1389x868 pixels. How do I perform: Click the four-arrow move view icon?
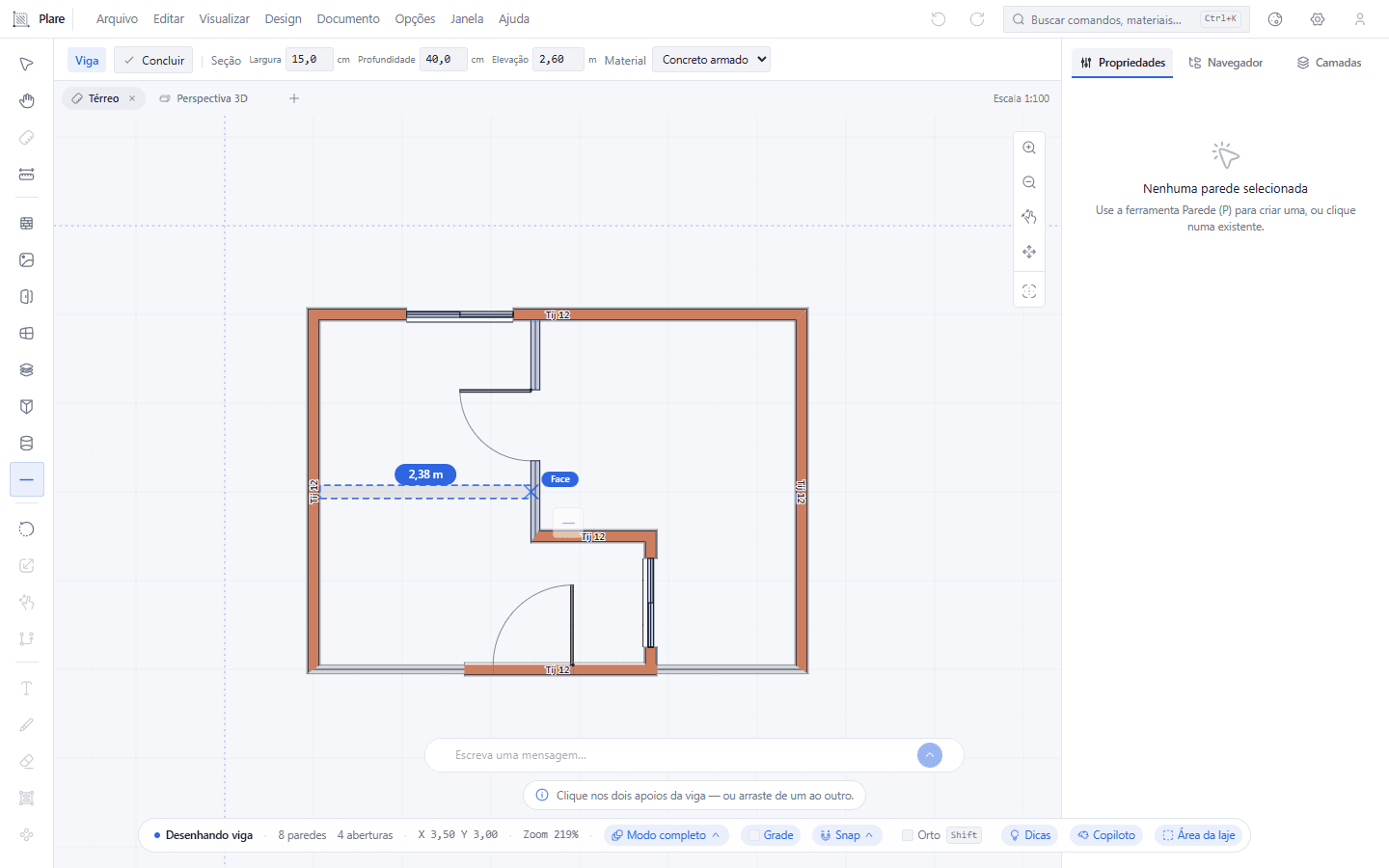[1029, 252]
